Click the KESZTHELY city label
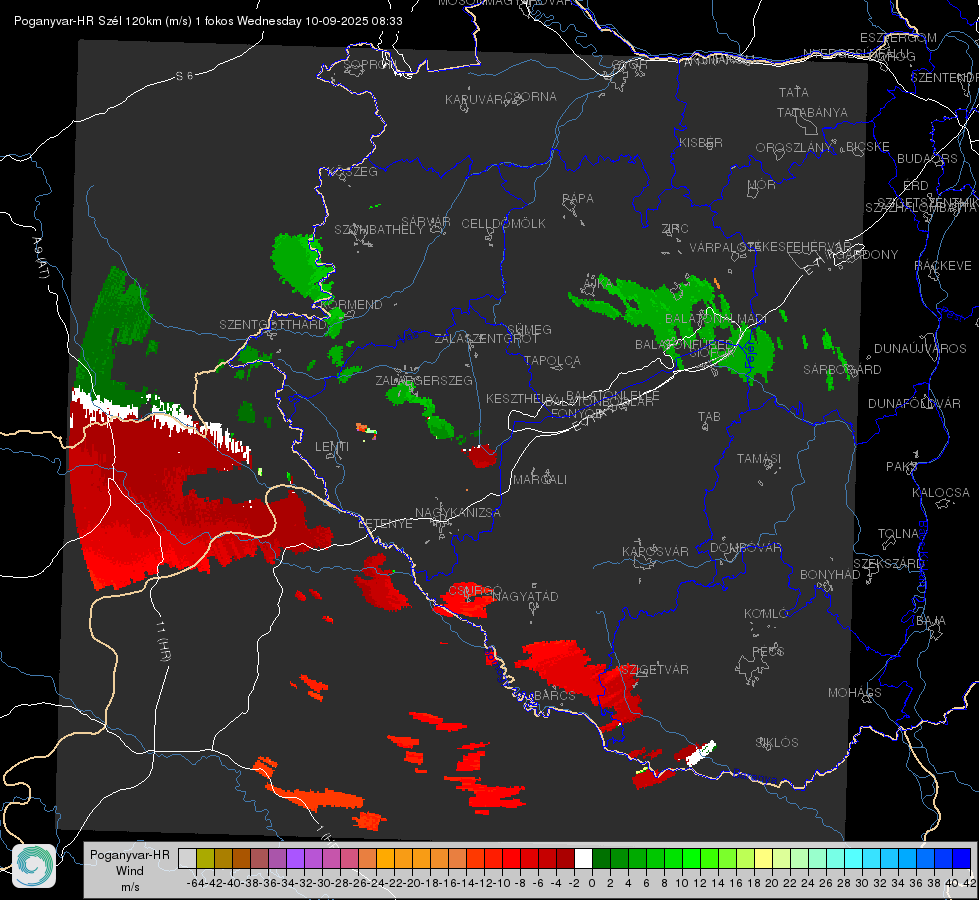 coord(520,398)
